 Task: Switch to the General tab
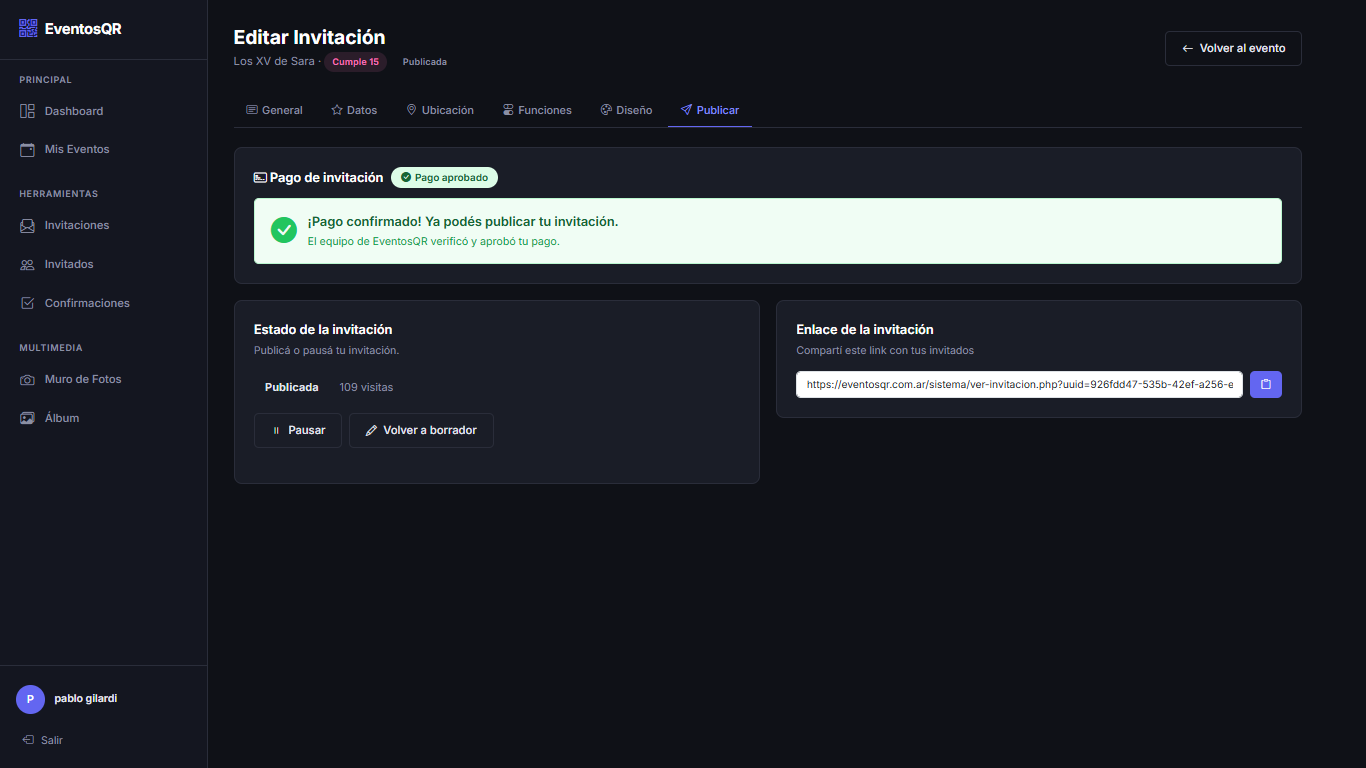(x=274, y=110)
